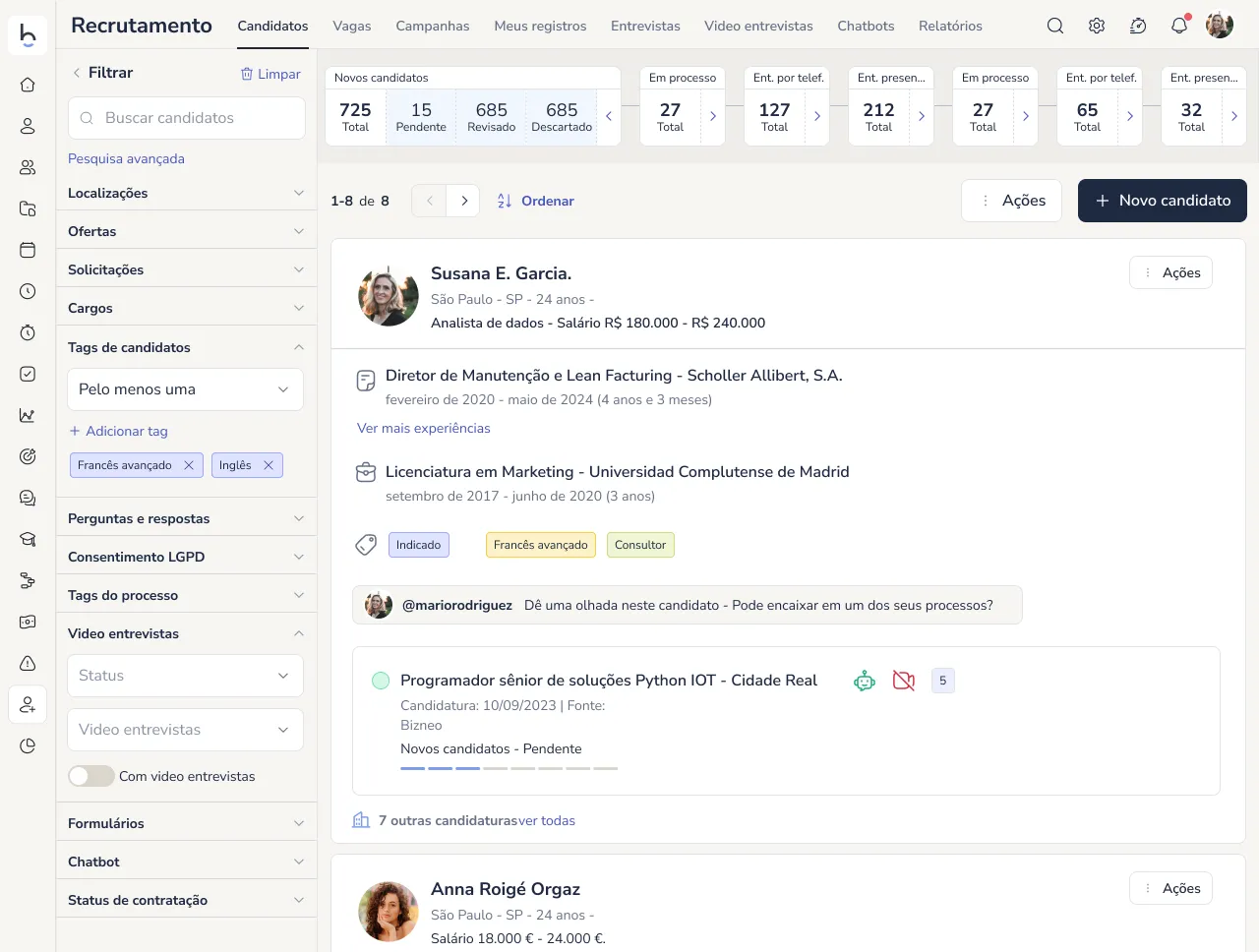The height and width of the screenshot is (952, 1259).
Task: Expand the Solicitações filter section
Action: click(x=186, y=269)
